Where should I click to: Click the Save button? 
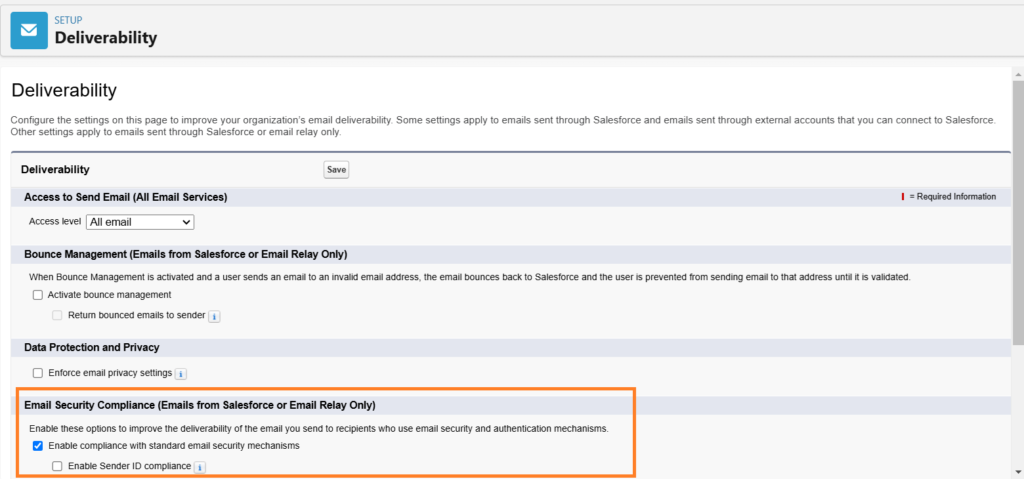click(336, 170)
